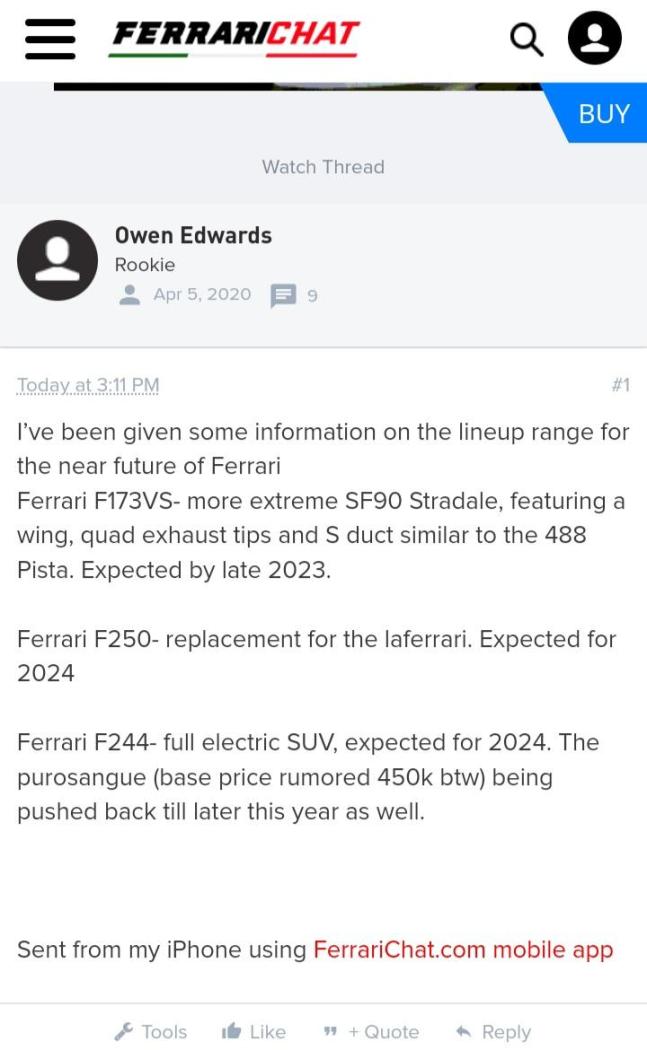Open the 'Today at 3:11 PM' timestamp

[x=88, y=385]
